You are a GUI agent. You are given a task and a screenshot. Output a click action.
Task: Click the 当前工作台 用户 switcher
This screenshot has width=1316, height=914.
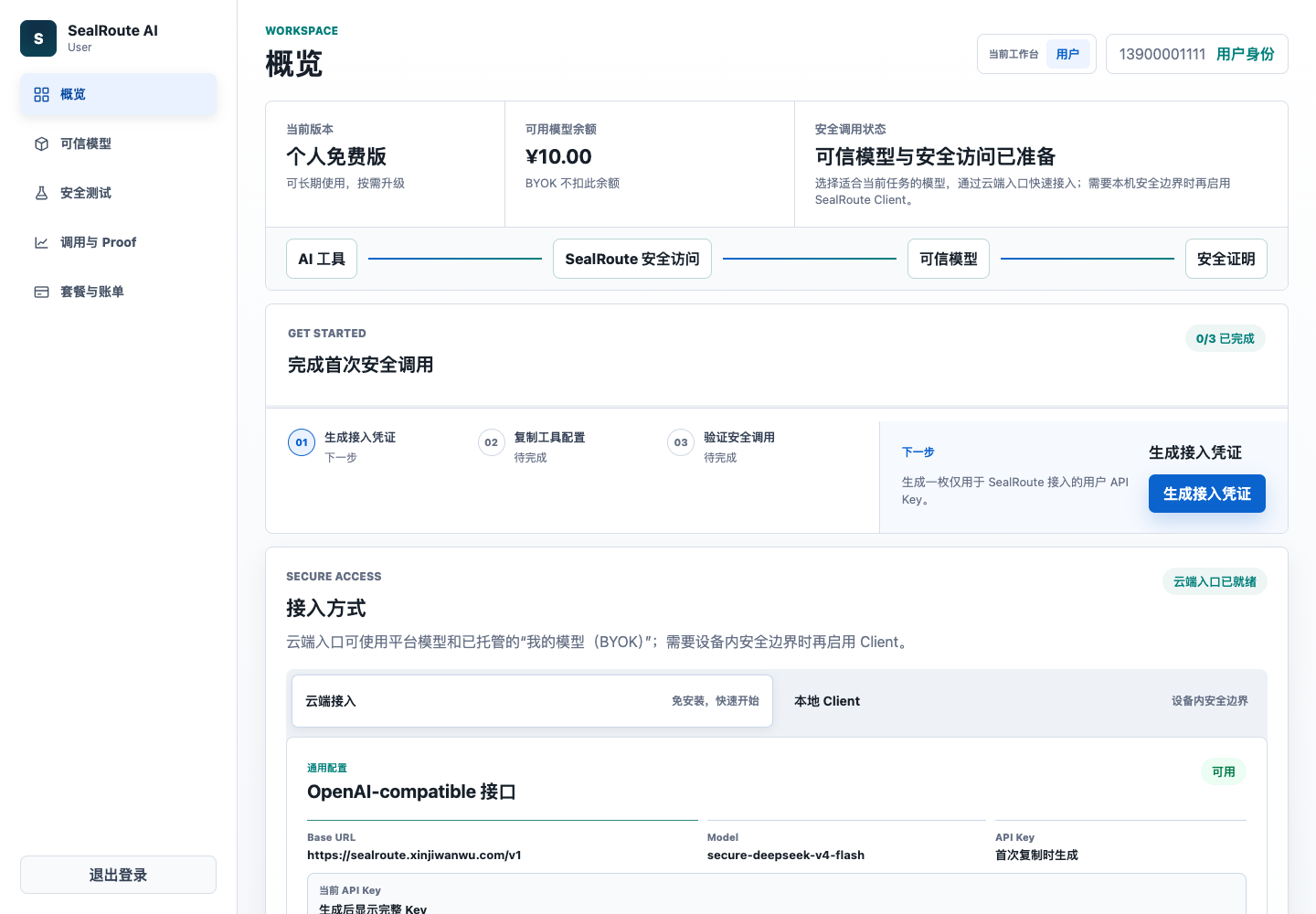click(x=1036, y=54)
